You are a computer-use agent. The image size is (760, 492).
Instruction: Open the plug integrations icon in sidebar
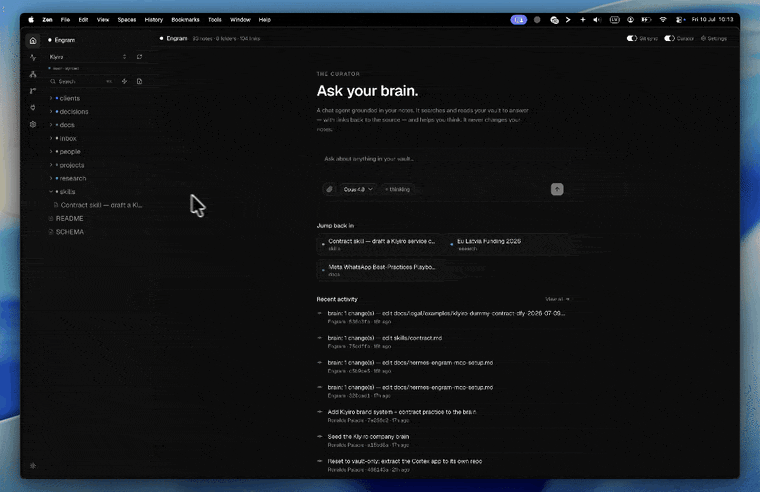(33, 108)
